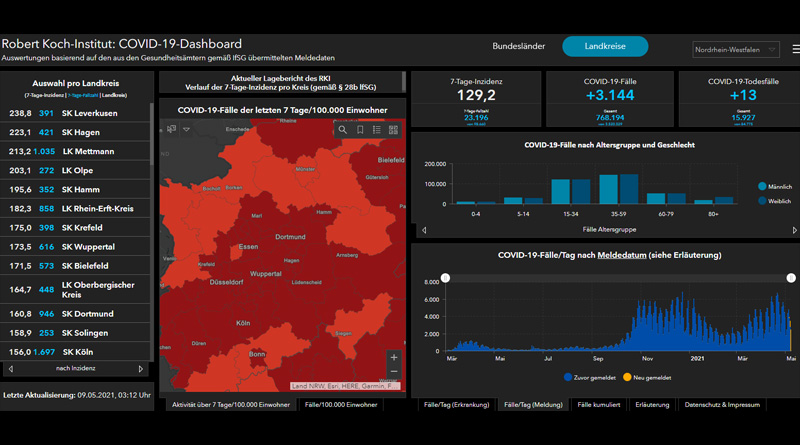Select LK Olpe in district list
Screen dimensions: 800x445
(x=75, y=170)
